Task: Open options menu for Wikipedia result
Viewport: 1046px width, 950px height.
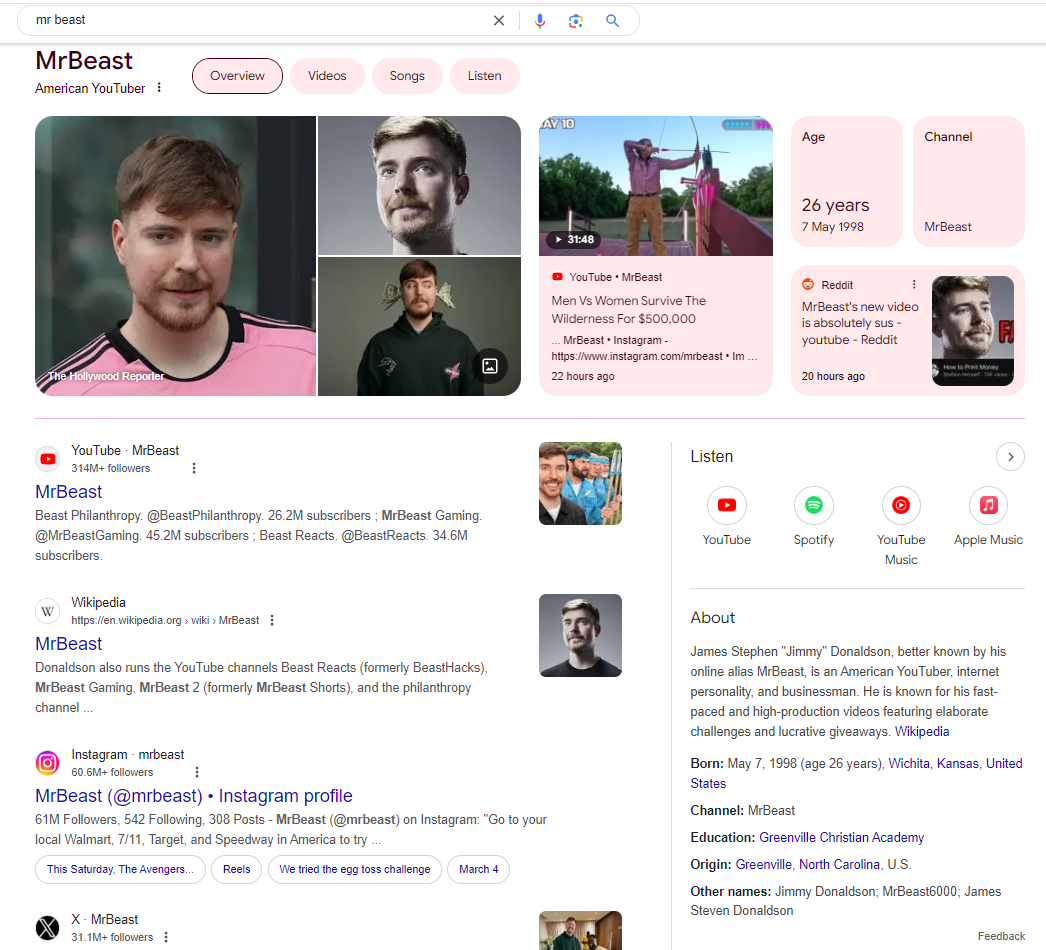Action: tap(272, 620)
